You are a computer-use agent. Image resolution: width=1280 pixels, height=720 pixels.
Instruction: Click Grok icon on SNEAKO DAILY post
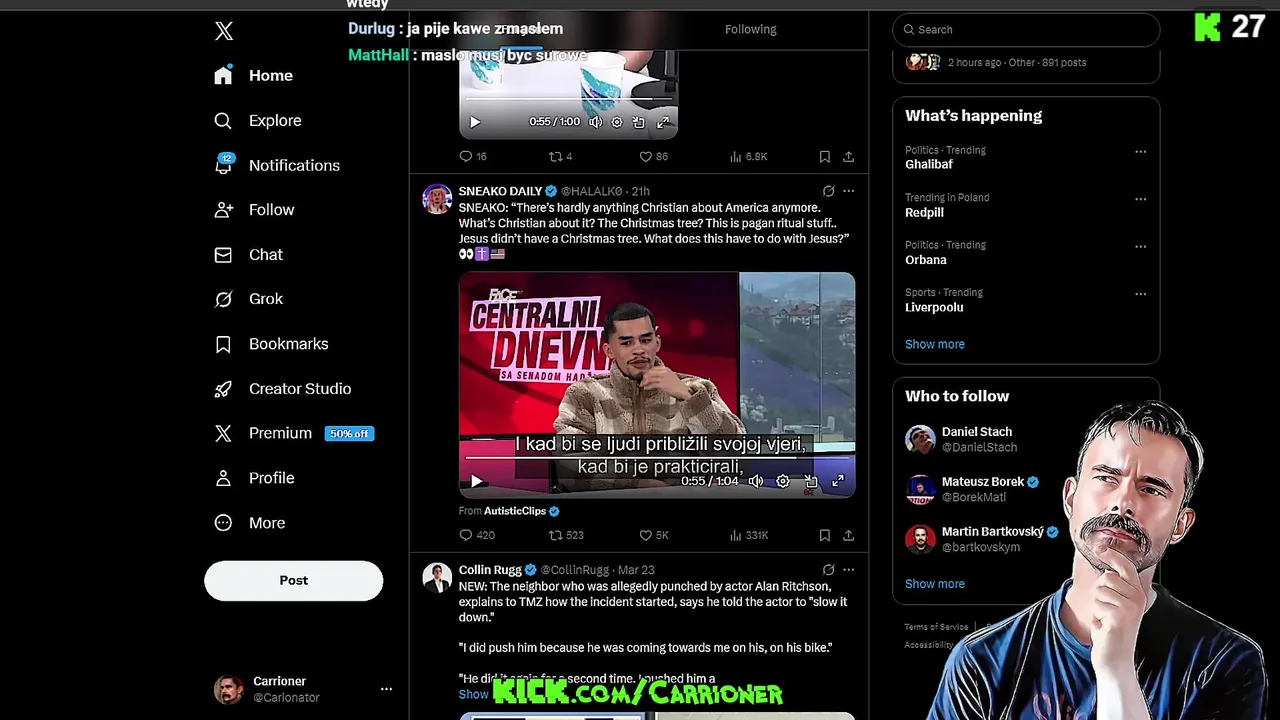pos(828,191)
